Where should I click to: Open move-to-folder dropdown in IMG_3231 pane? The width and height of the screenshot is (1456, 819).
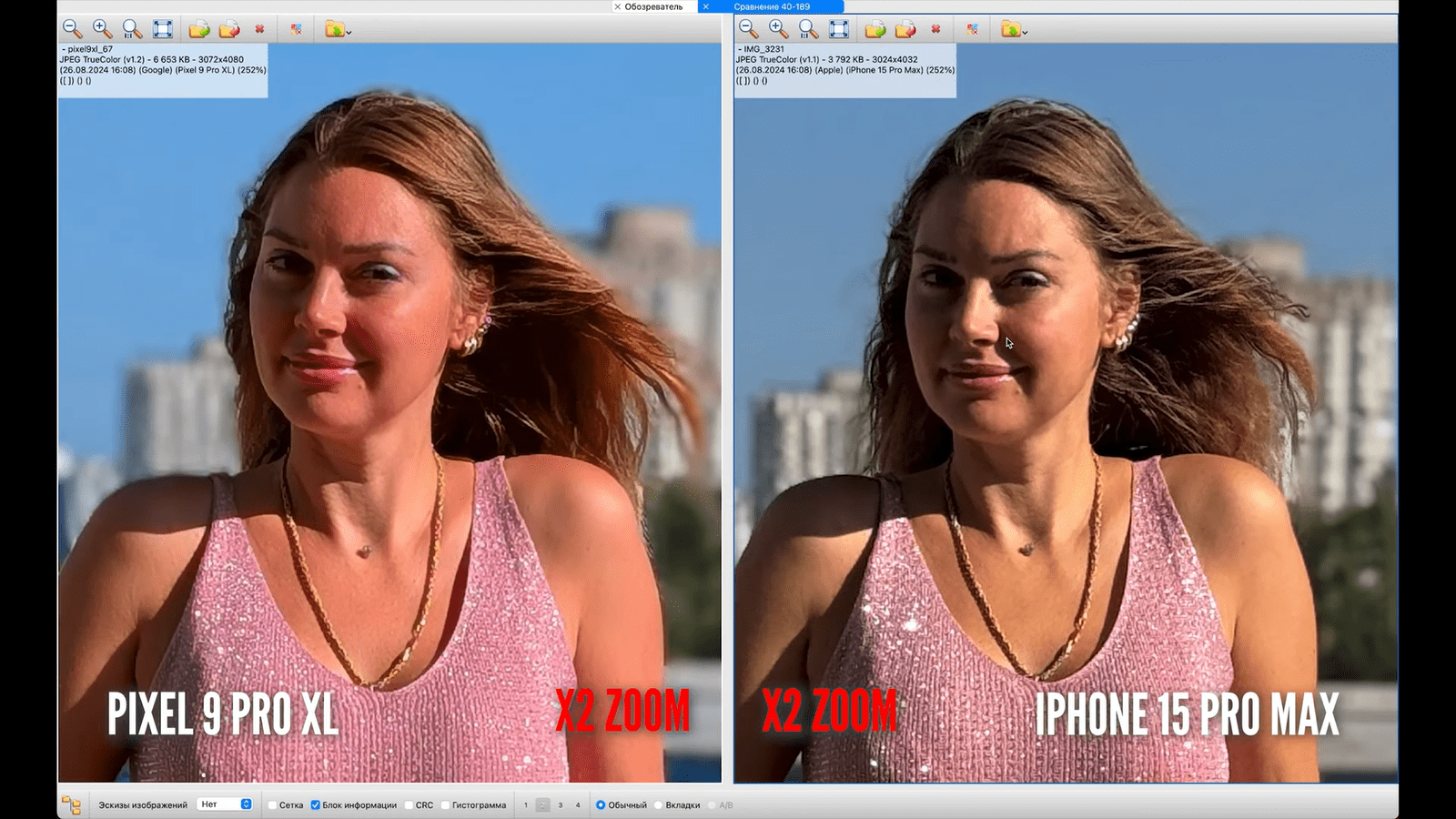pyautogui.click(x=1014, y=29)
